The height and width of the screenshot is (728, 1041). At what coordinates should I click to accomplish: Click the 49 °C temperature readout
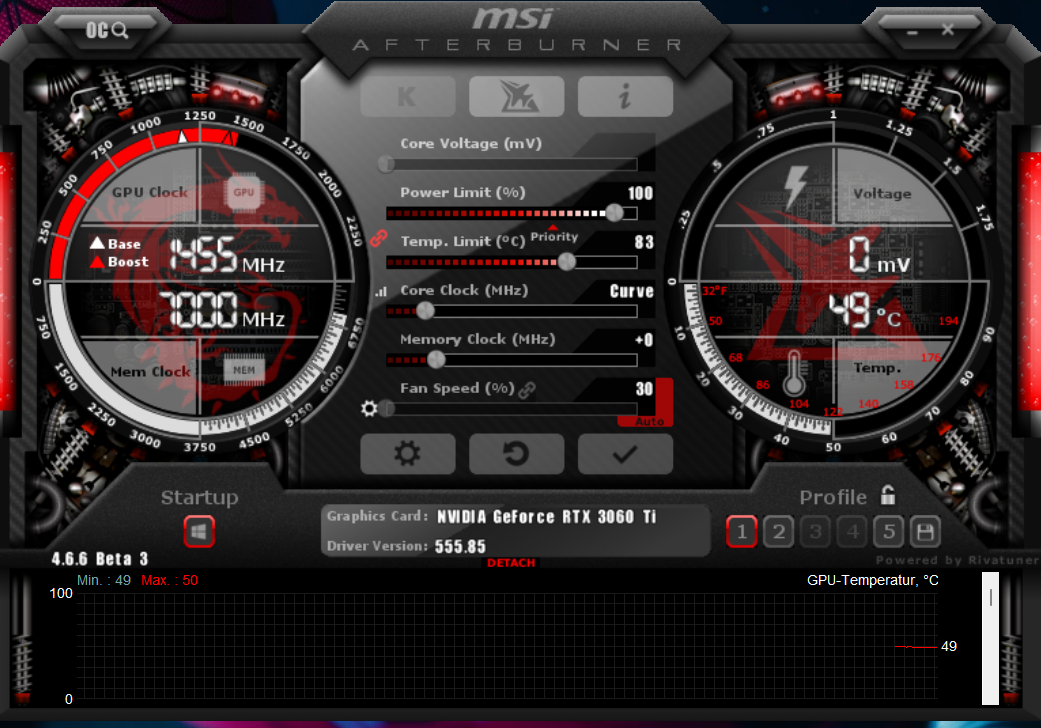[865, 311]
